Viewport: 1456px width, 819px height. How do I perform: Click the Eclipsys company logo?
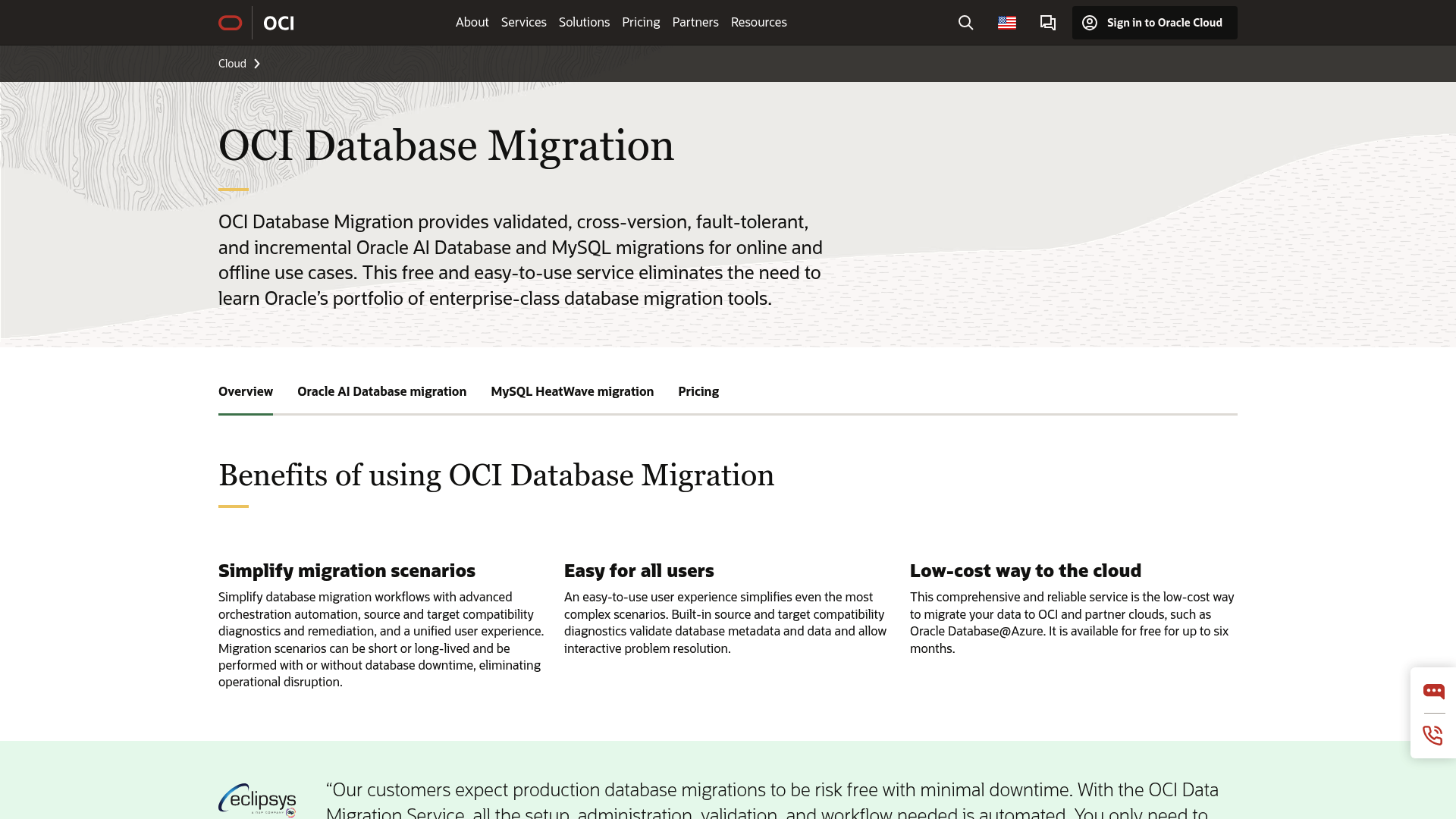click(x=257, y=800)
